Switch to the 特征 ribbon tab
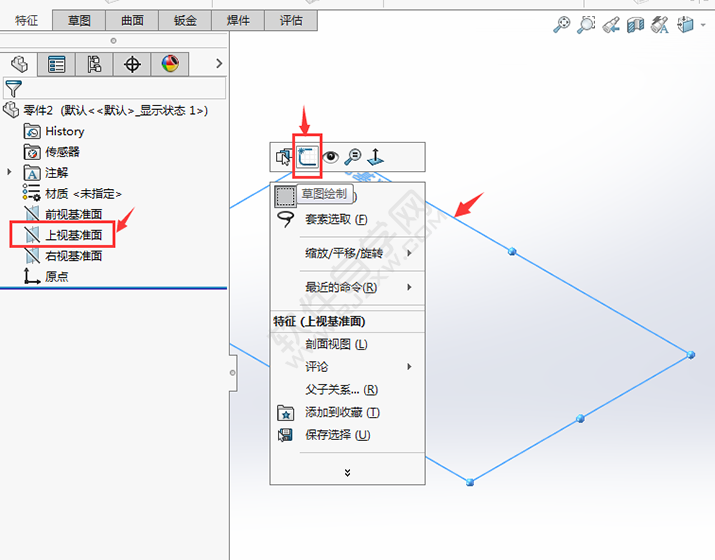The image size is (715, 560). [26, 21]
